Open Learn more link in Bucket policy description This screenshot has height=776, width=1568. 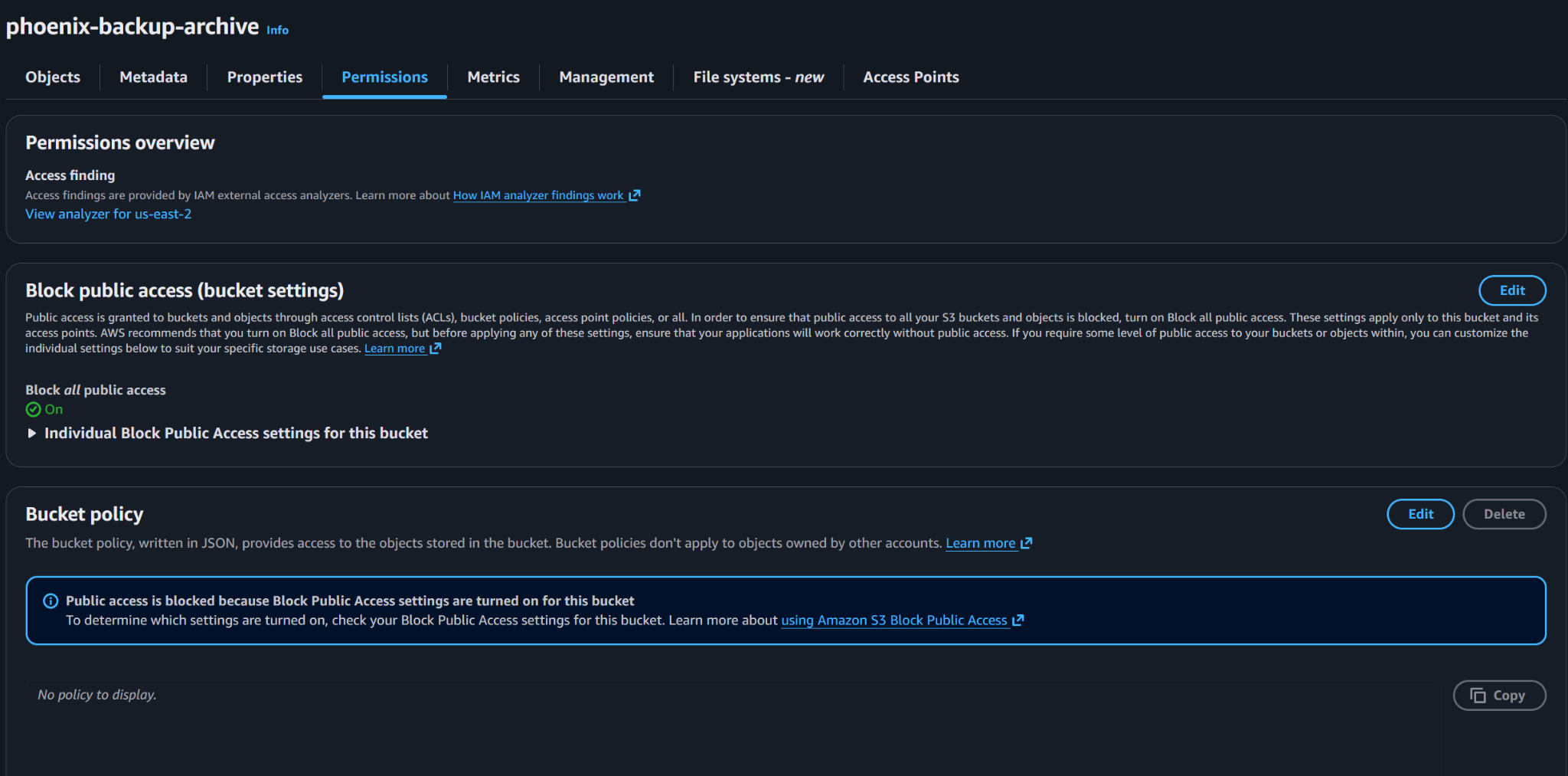[981, 543]
